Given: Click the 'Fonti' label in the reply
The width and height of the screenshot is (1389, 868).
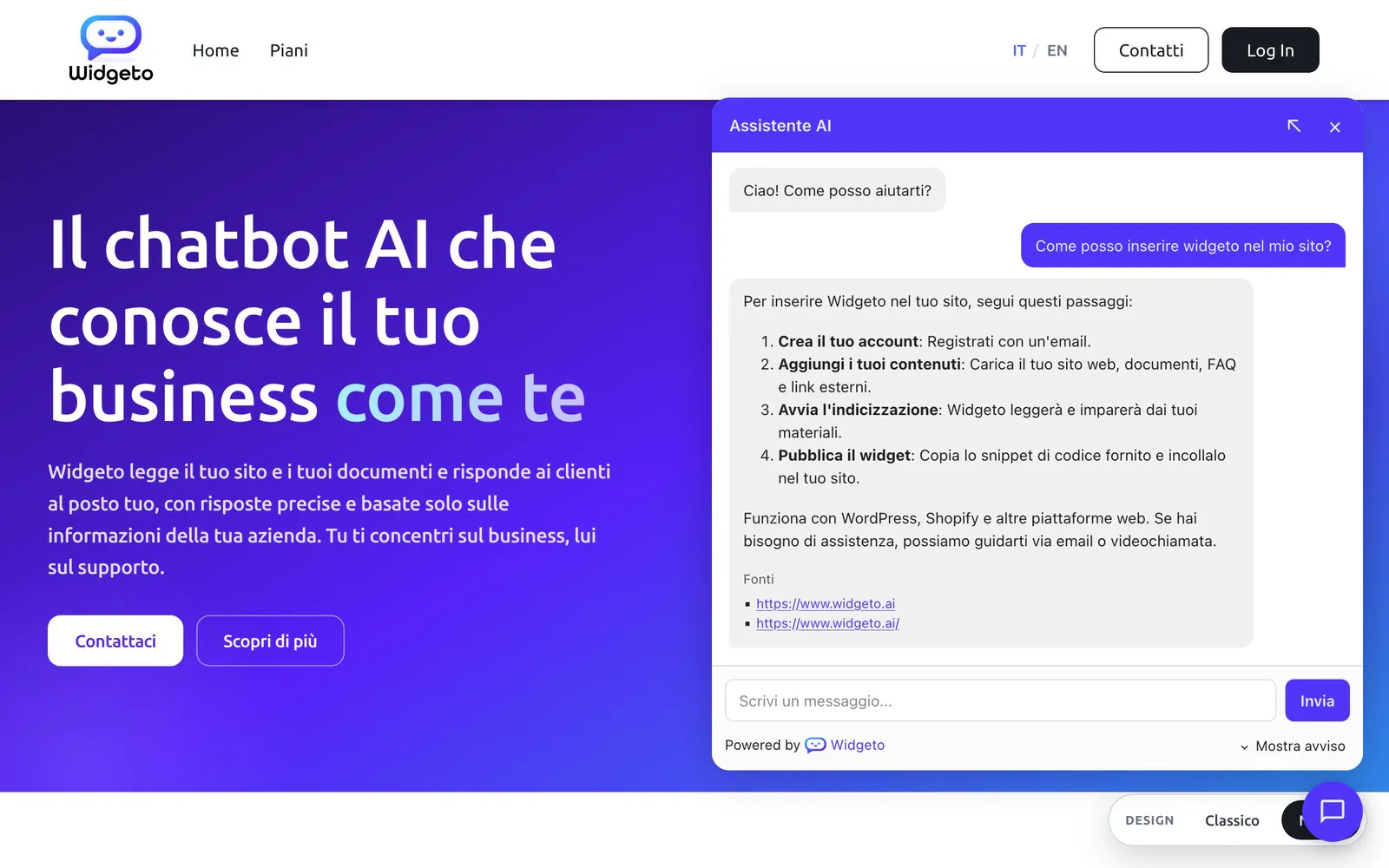Looking at the screenshot, I should pyautogui.click(x=758, y=579).
